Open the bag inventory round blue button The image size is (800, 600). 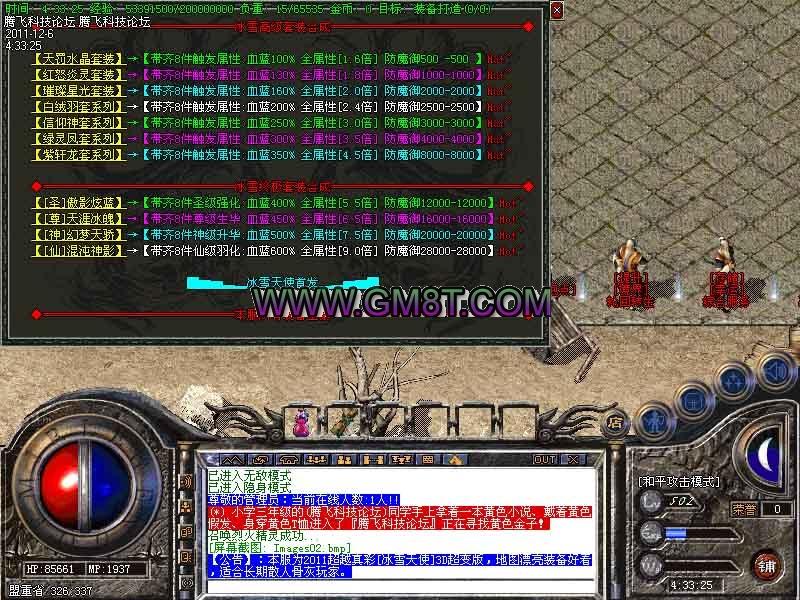[x=692, y=402]
